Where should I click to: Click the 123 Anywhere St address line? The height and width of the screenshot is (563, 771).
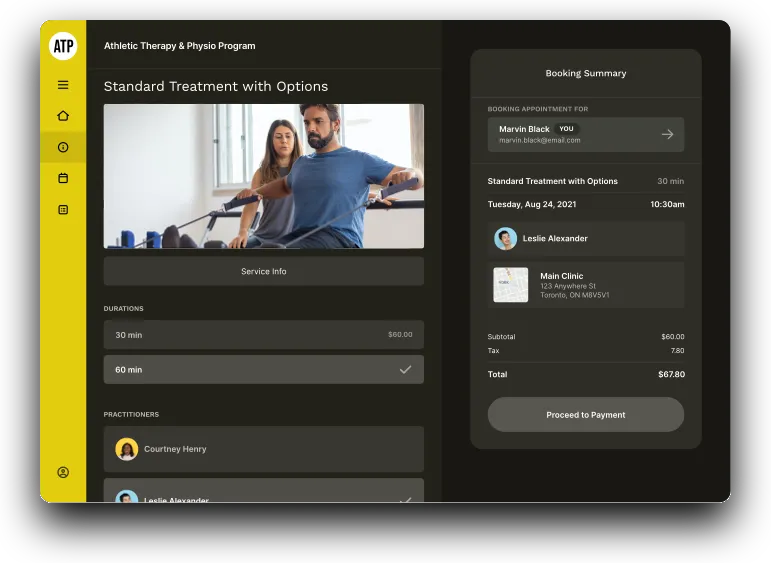568,286
